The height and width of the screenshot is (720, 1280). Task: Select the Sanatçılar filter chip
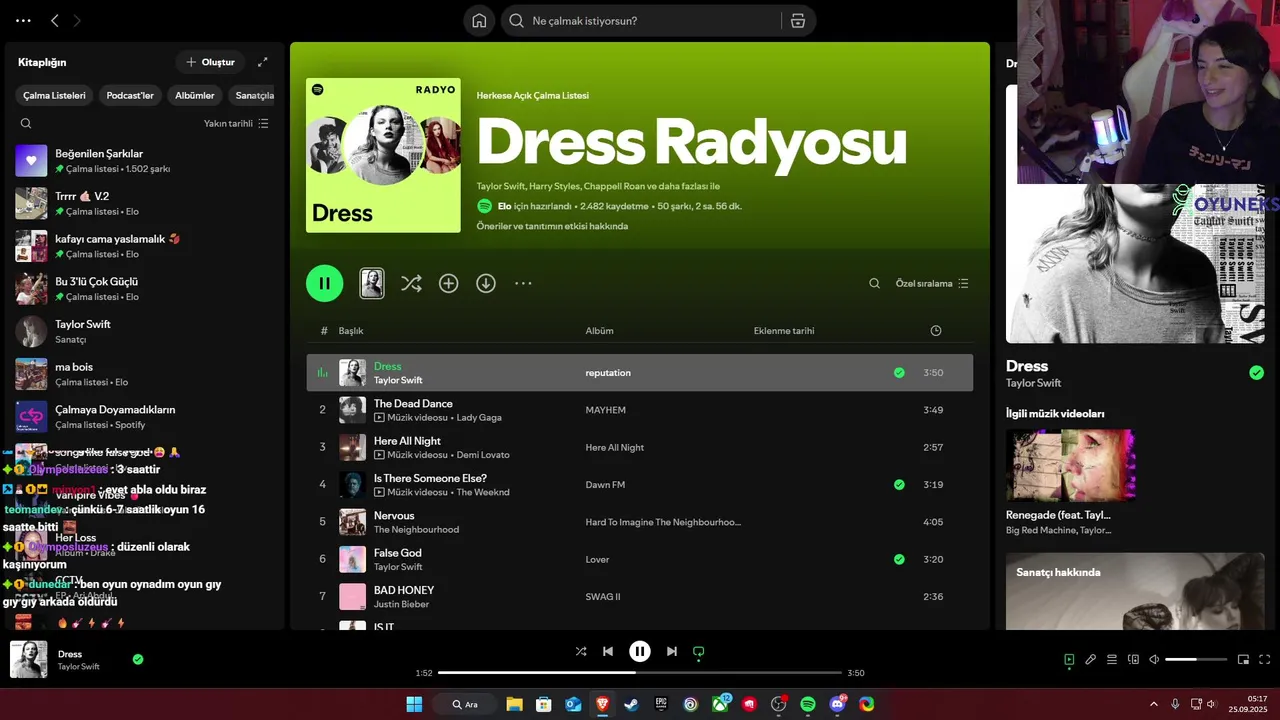coord(254,96)
